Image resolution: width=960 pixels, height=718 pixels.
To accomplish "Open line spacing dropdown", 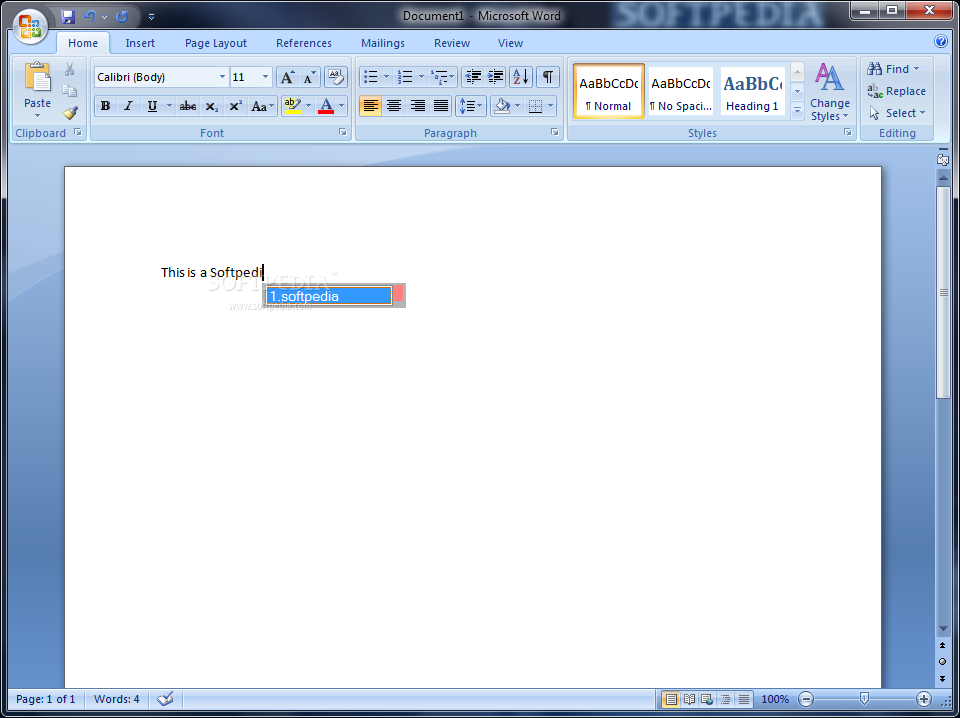I will [x=471, y=107].
